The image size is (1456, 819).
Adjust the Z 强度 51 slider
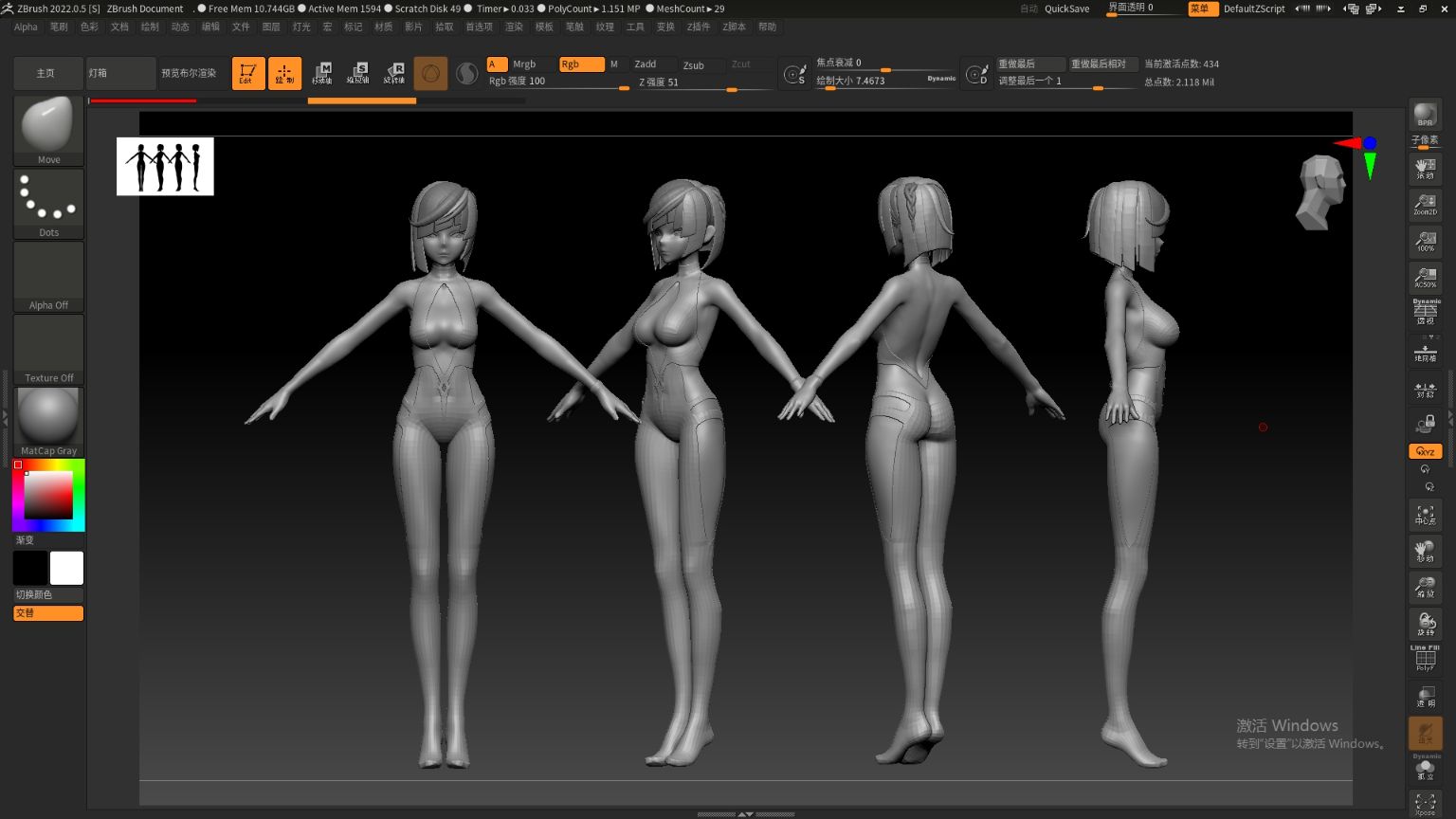point(706,82)
